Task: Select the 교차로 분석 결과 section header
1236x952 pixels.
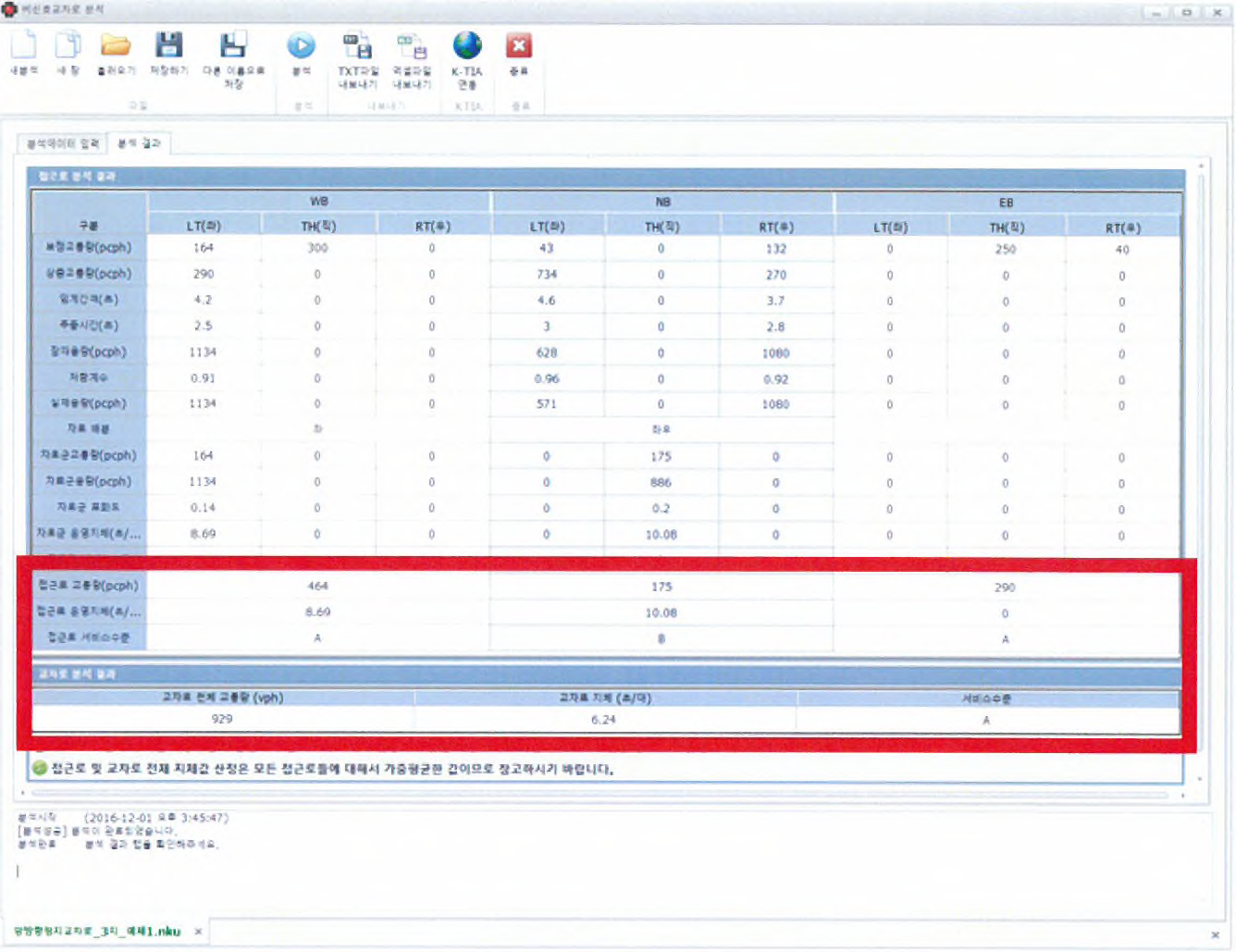Action: (606, 674)
